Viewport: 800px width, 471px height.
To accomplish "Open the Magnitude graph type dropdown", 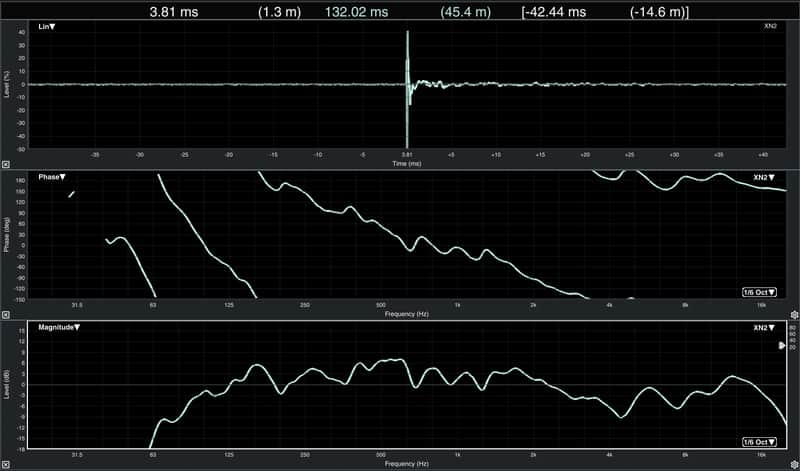I will point(59,327).
